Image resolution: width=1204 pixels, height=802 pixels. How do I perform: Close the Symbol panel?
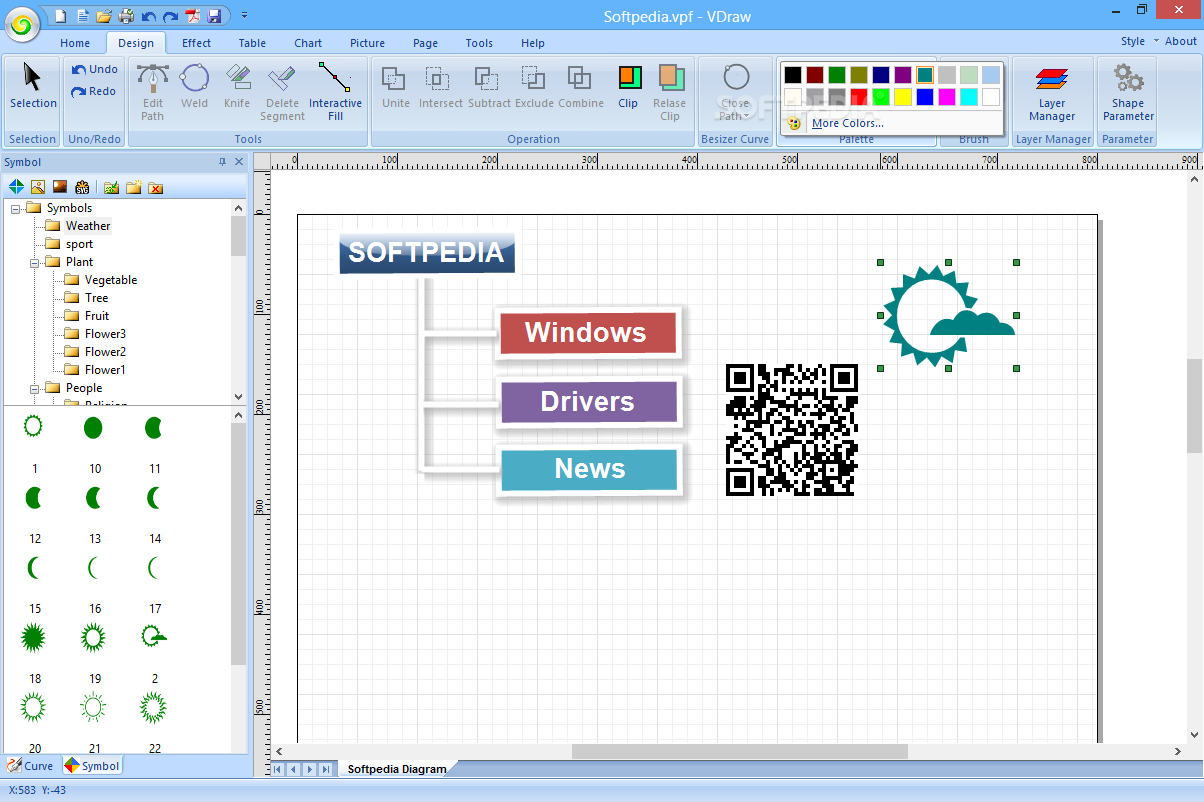pos(239,161)
